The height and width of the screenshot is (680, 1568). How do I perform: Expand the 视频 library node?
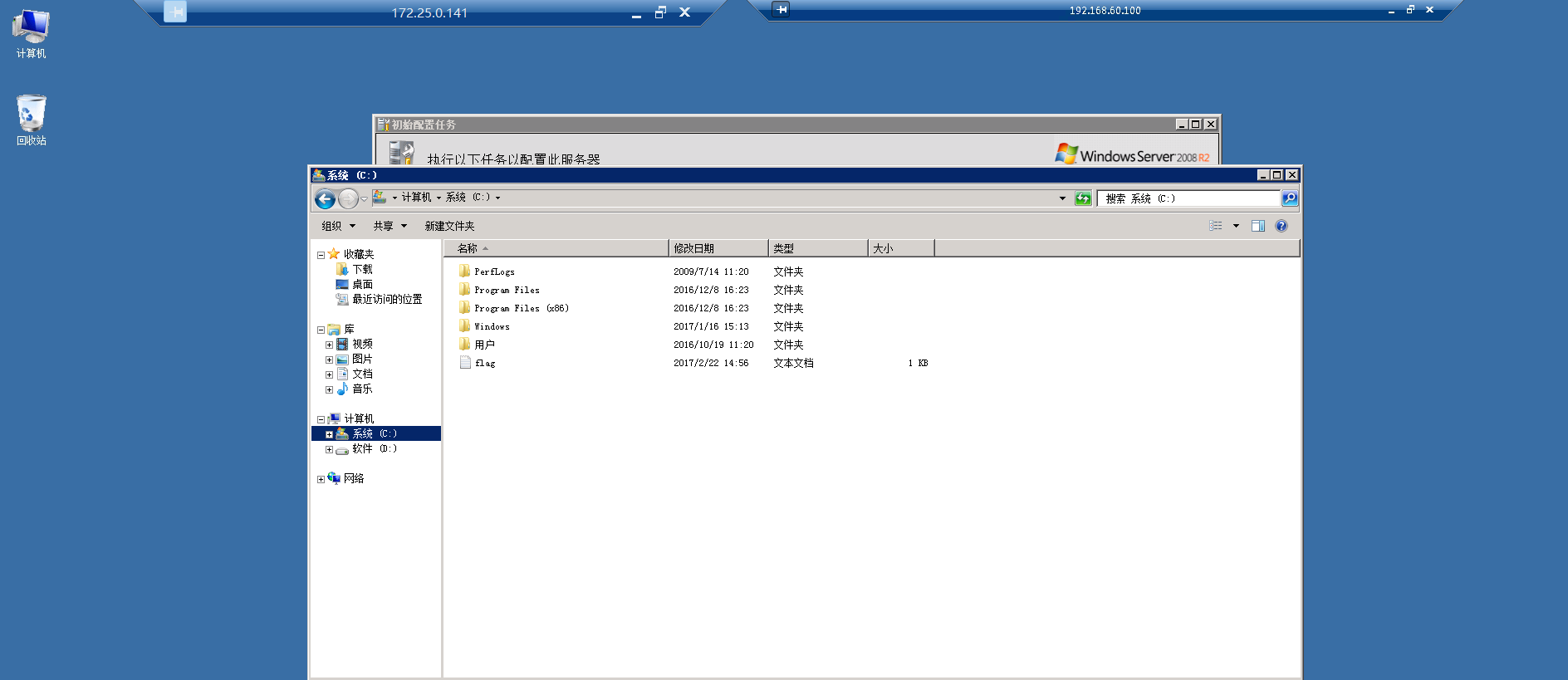(329, 345)
